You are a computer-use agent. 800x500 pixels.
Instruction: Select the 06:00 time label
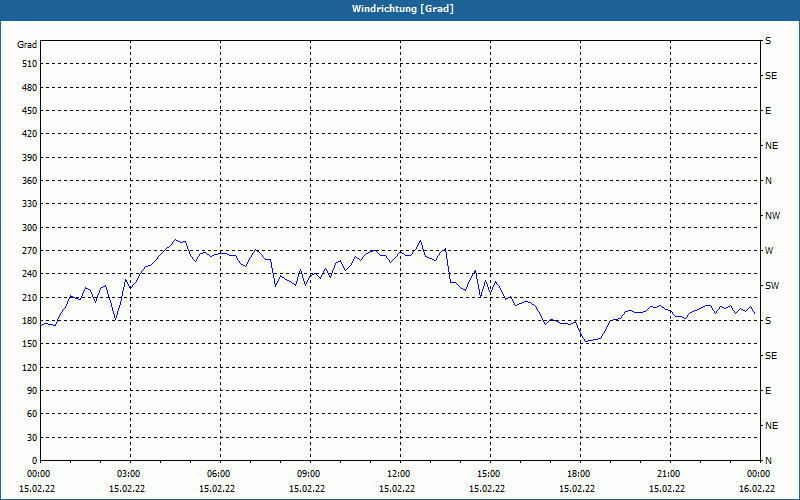[x=219, y=474]
